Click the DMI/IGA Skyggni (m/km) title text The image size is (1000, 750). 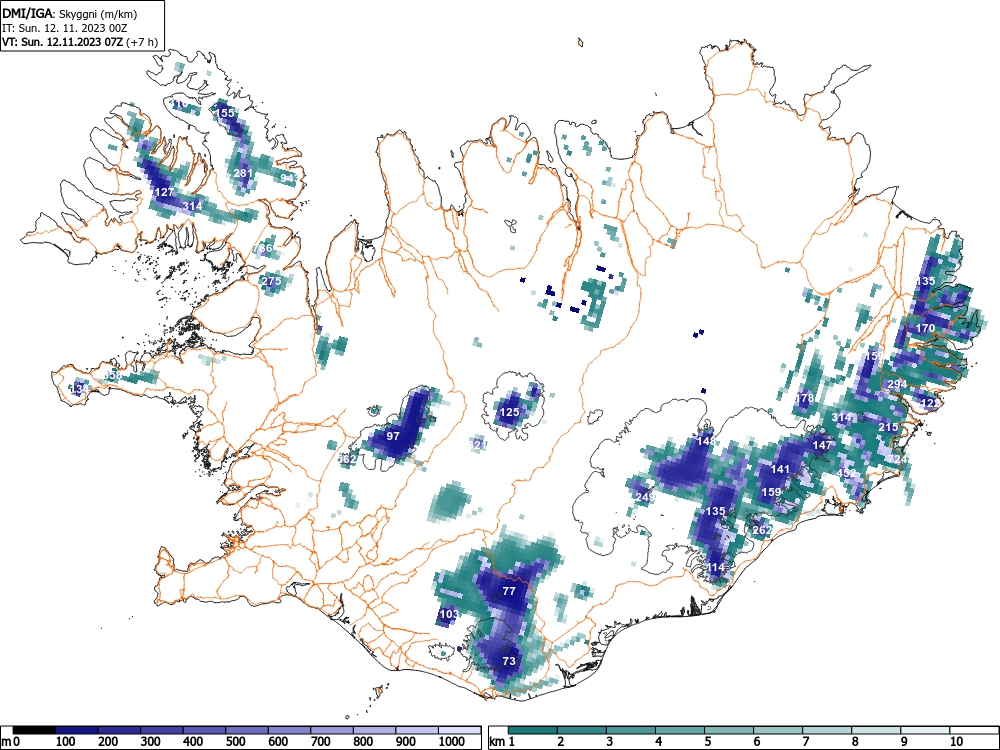coord(70,13)
